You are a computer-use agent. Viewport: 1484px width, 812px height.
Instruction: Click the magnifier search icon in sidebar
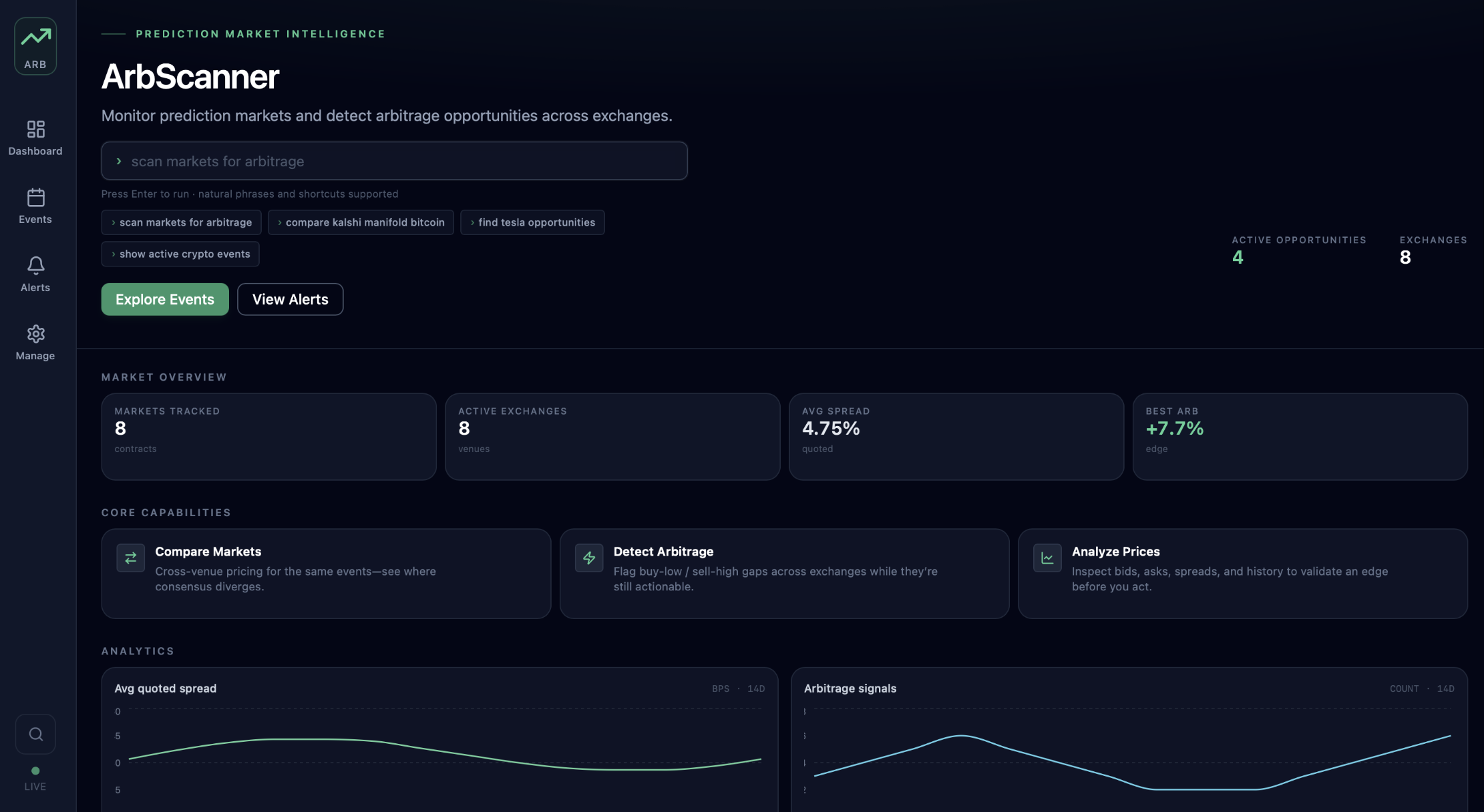tap(35, 734)
